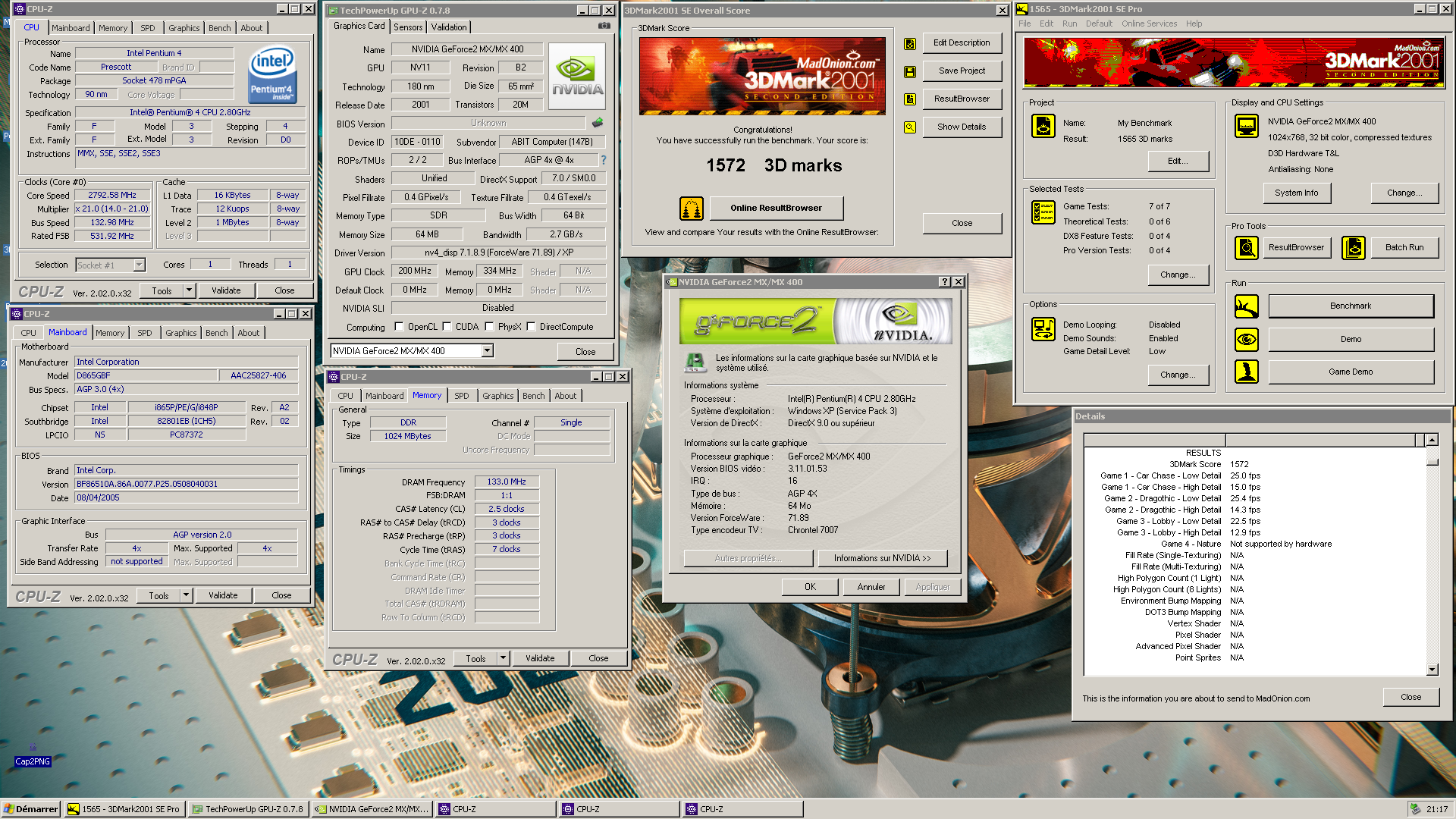Click scroll down arrow in Details results list

click(x=1432, y=670)
